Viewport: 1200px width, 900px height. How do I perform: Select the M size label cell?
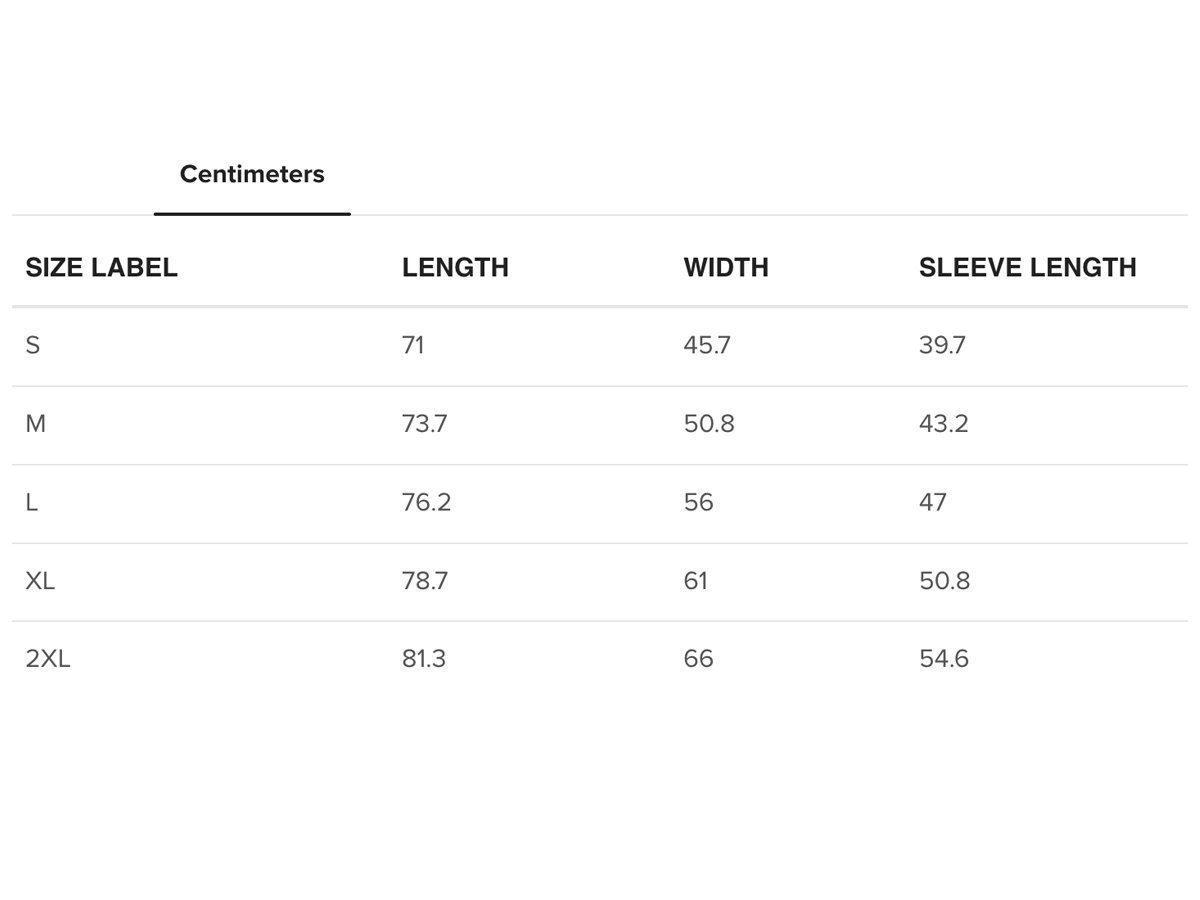(x=36, y=424)
